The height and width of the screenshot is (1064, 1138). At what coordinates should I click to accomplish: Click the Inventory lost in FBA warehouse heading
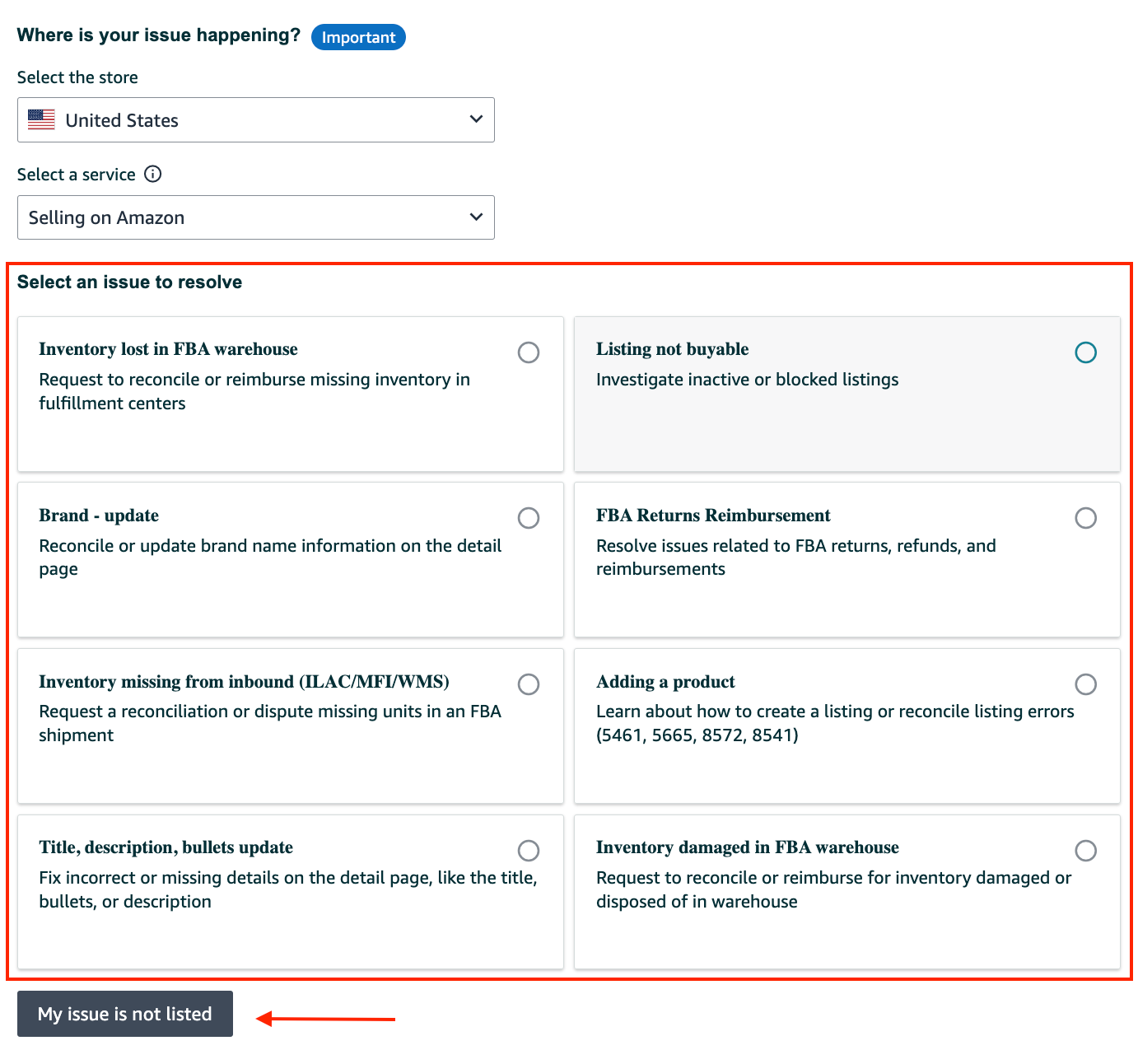168,349
